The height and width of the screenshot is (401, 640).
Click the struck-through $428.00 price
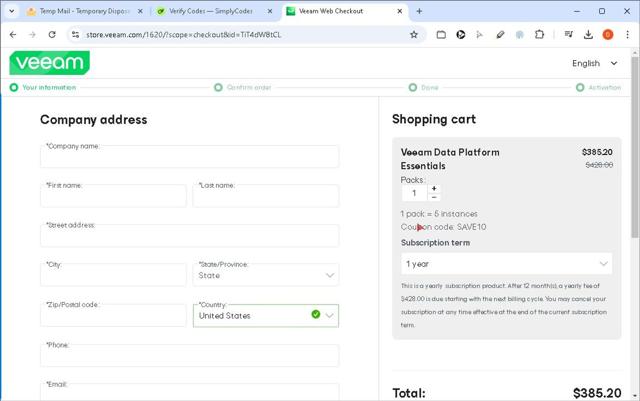[599, 165]
